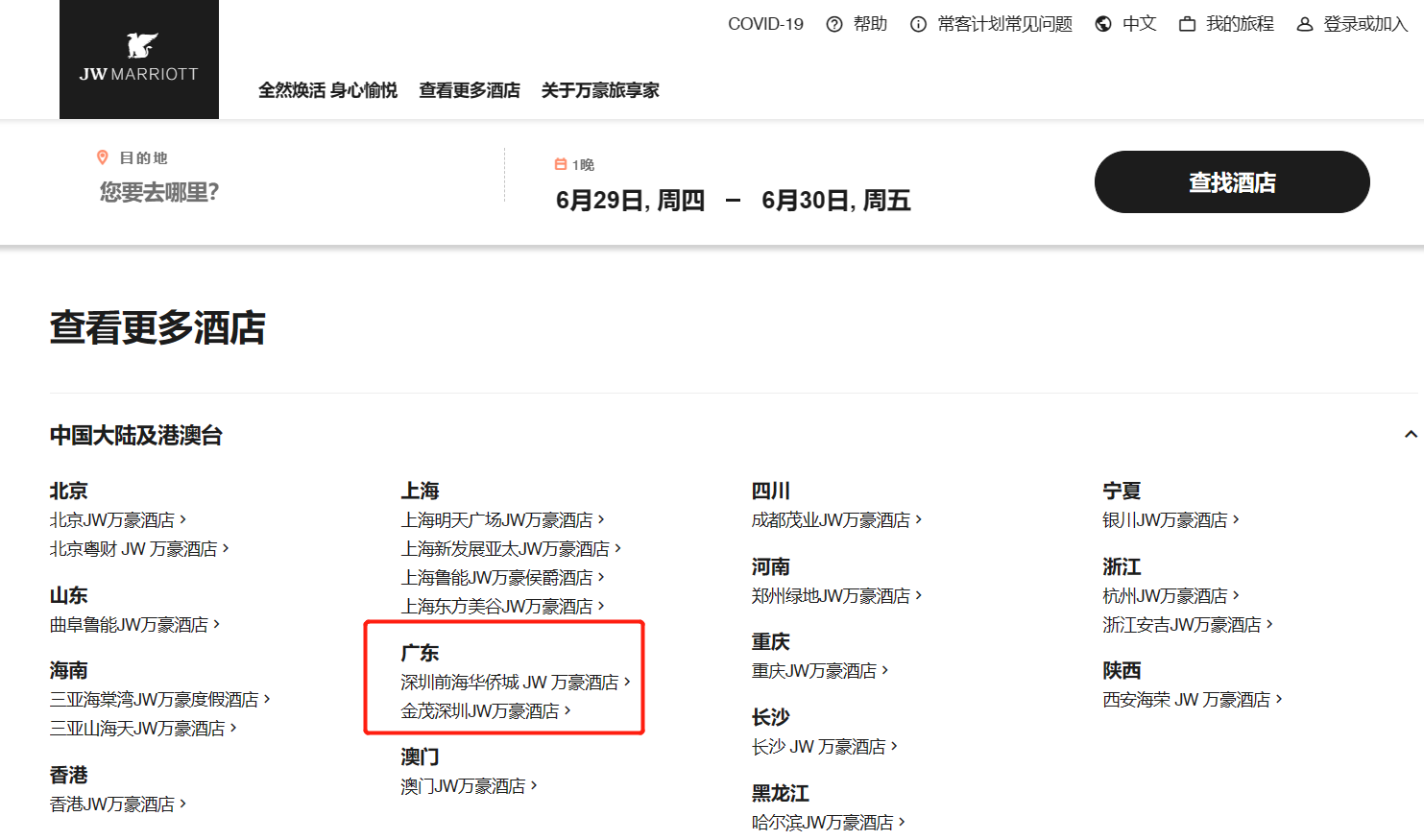This screenshot has width=1424, height=840.
Task: Click the 1晚 nights label
Action: [584, 165]
